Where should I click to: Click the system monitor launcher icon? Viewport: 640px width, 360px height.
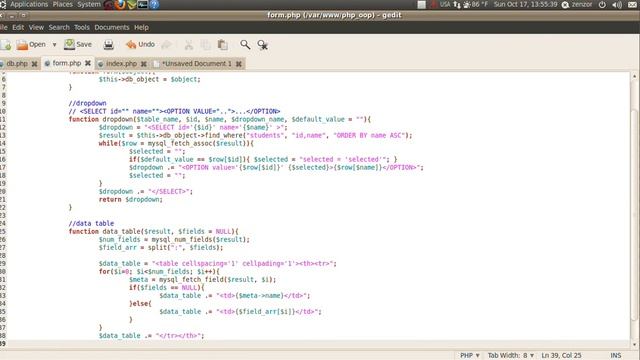143,5
